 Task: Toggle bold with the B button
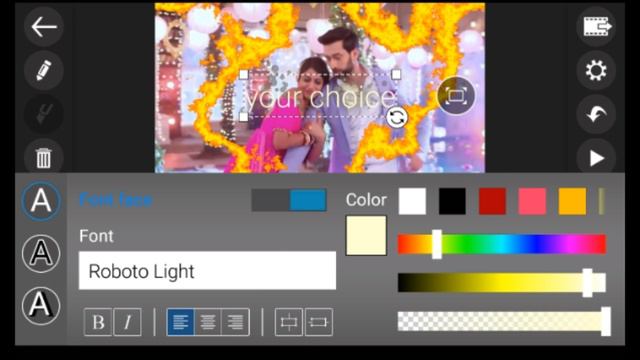coord(98,322)
